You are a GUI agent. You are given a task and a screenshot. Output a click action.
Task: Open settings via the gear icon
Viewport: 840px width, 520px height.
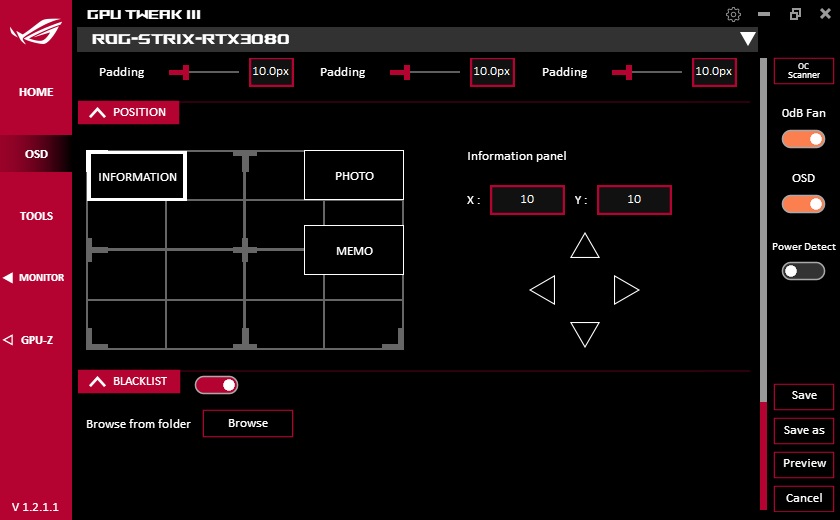tap(733, 14)
